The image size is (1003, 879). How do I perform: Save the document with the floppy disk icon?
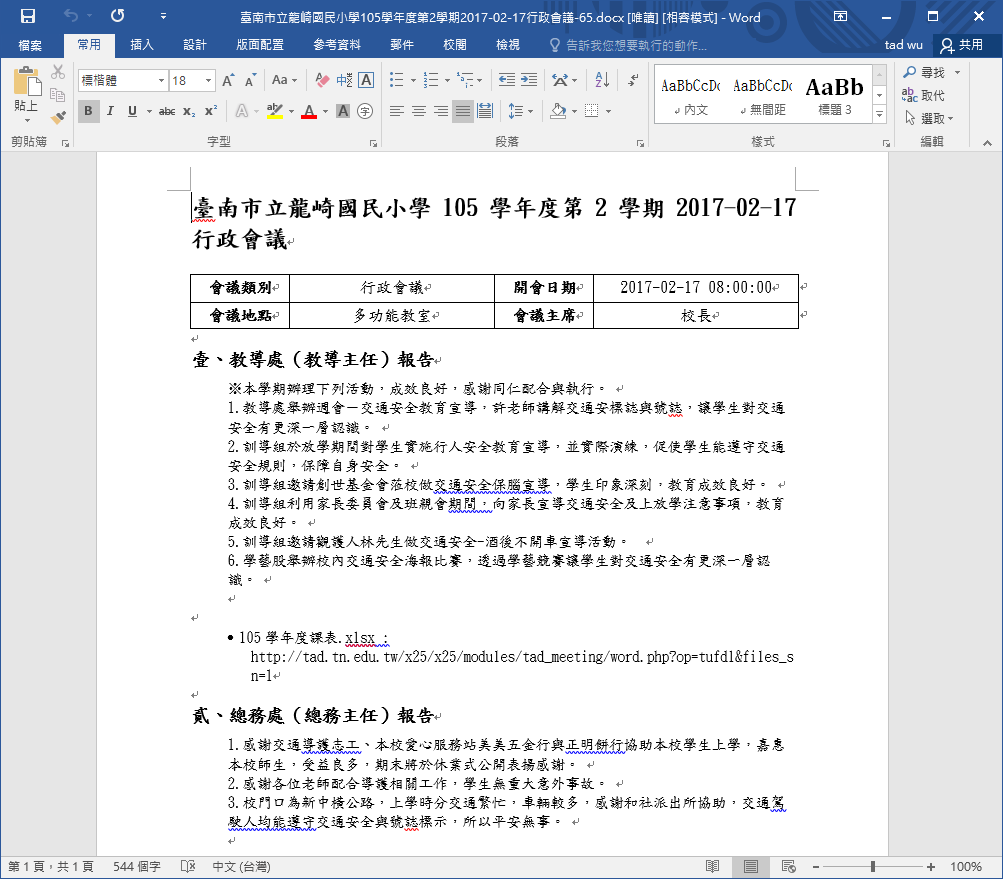click(x=27, y=17)
